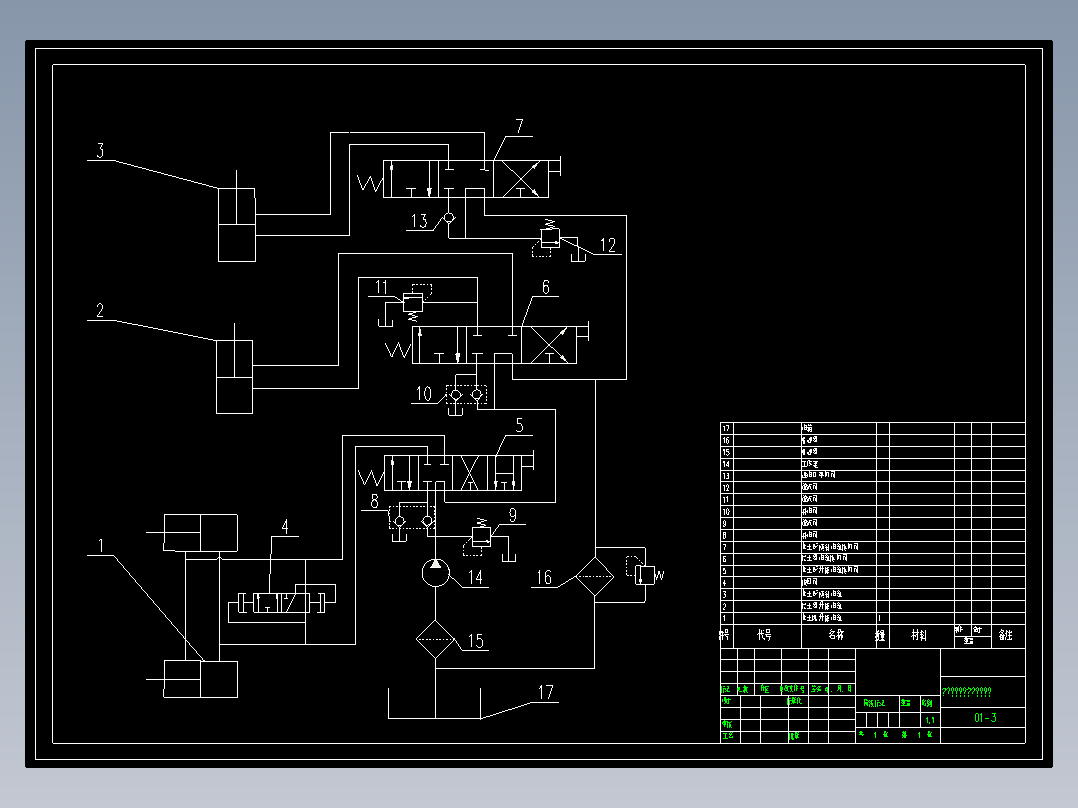
Task: Click the hydraulic lock symbol labeled 10
Action: coord(466,395)
